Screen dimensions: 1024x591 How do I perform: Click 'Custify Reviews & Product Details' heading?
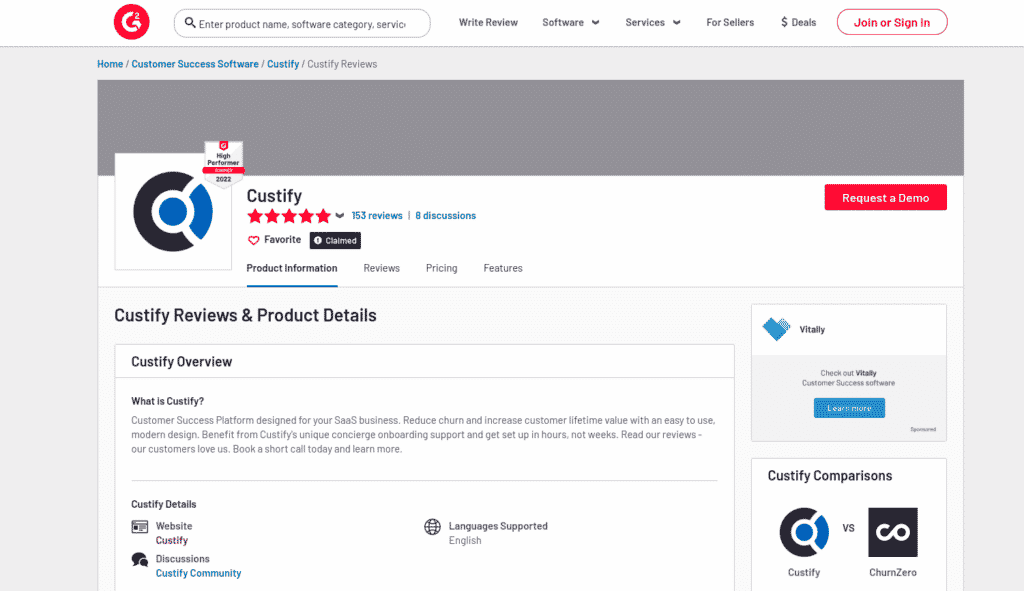[x=246, y=315]
